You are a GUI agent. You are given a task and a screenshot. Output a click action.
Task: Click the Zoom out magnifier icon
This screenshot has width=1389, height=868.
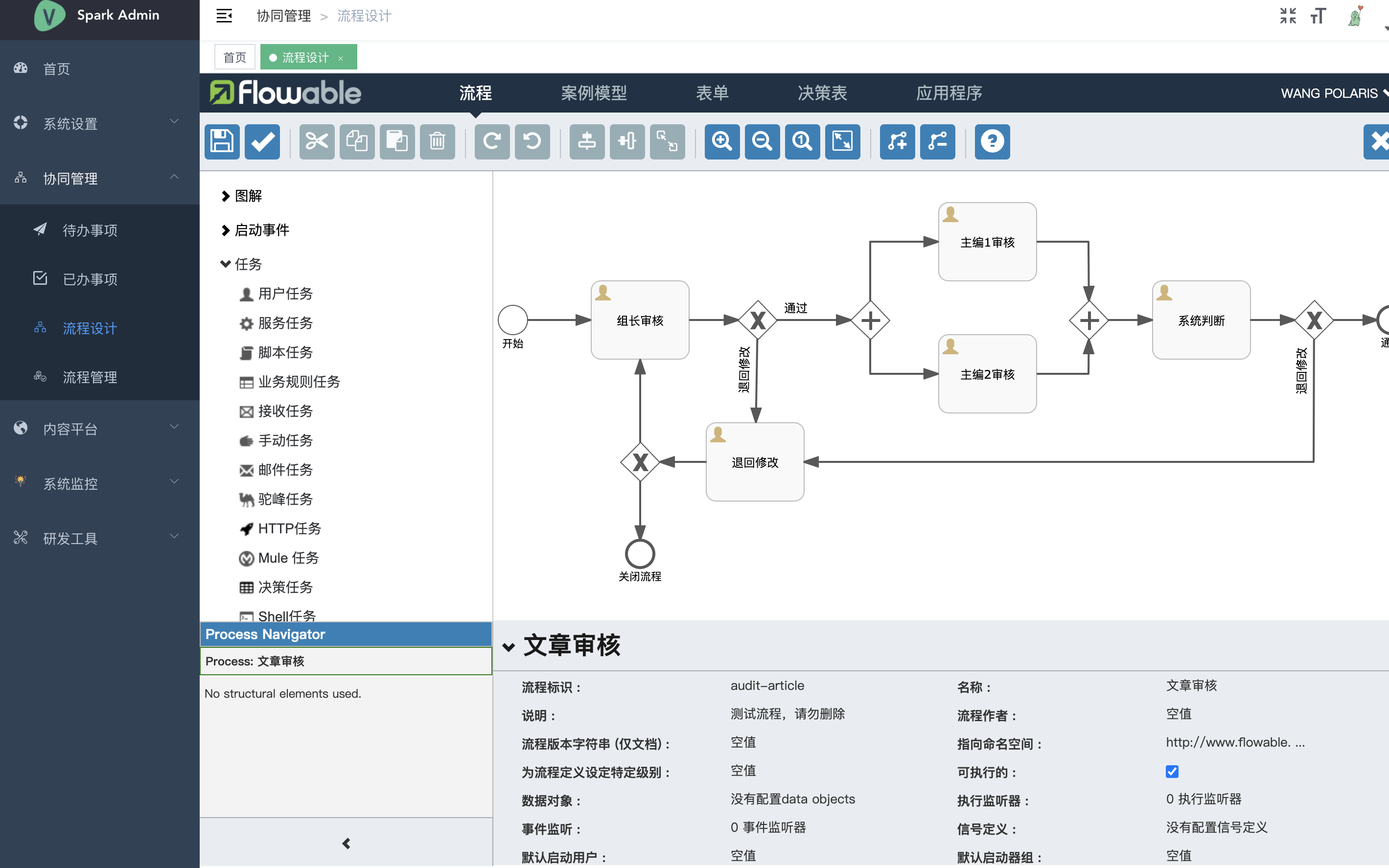(762, 141)
